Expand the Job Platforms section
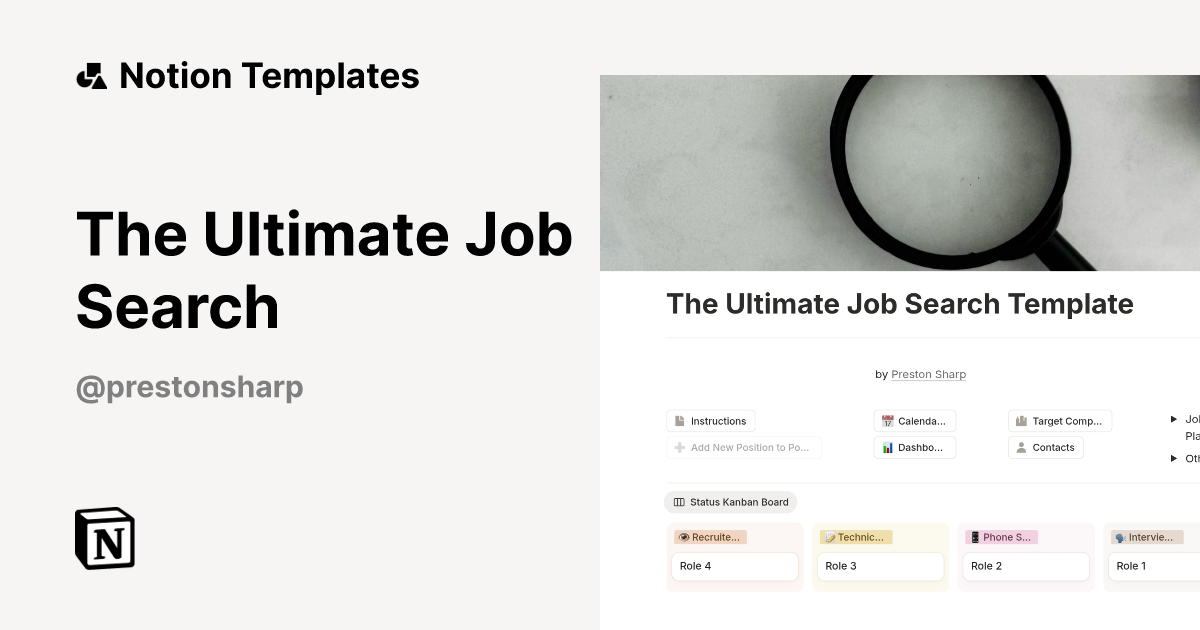The width and height of the screenshot is (1200, 630). [1174, 419]
